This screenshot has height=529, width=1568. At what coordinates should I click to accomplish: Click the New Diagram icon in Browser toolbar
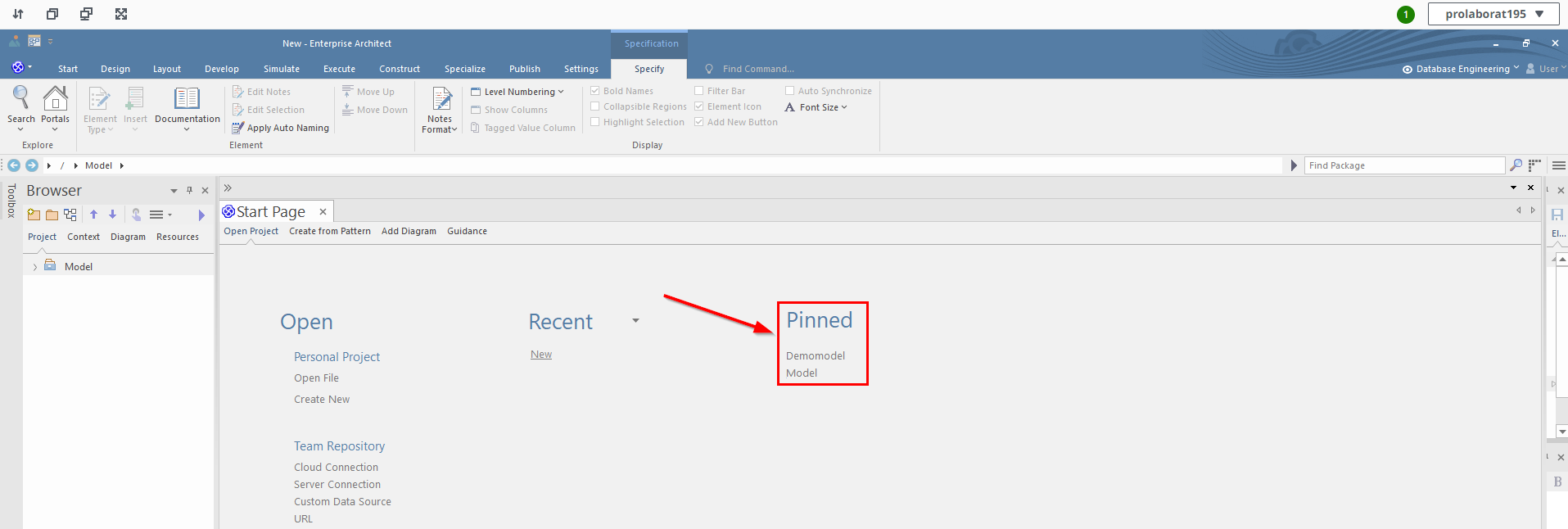click(70, 215)
